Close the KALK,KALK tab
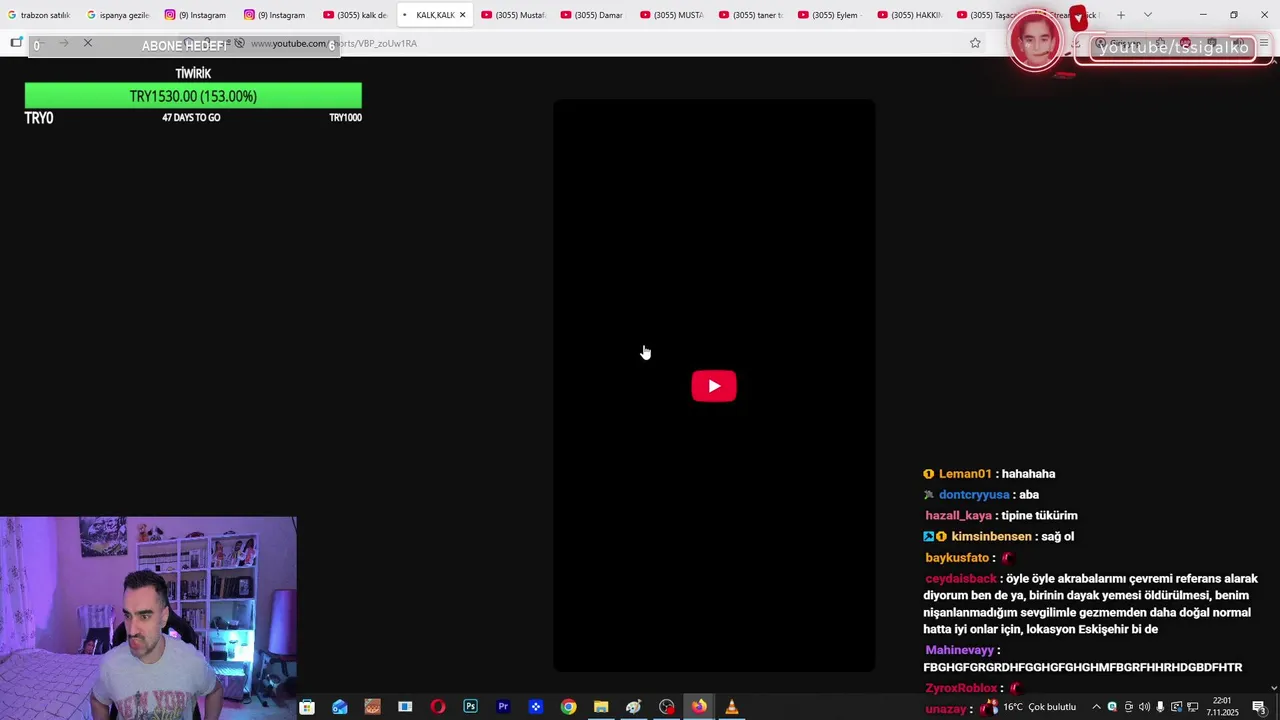This screenshot has height=720, width=1280. (462, 15)
